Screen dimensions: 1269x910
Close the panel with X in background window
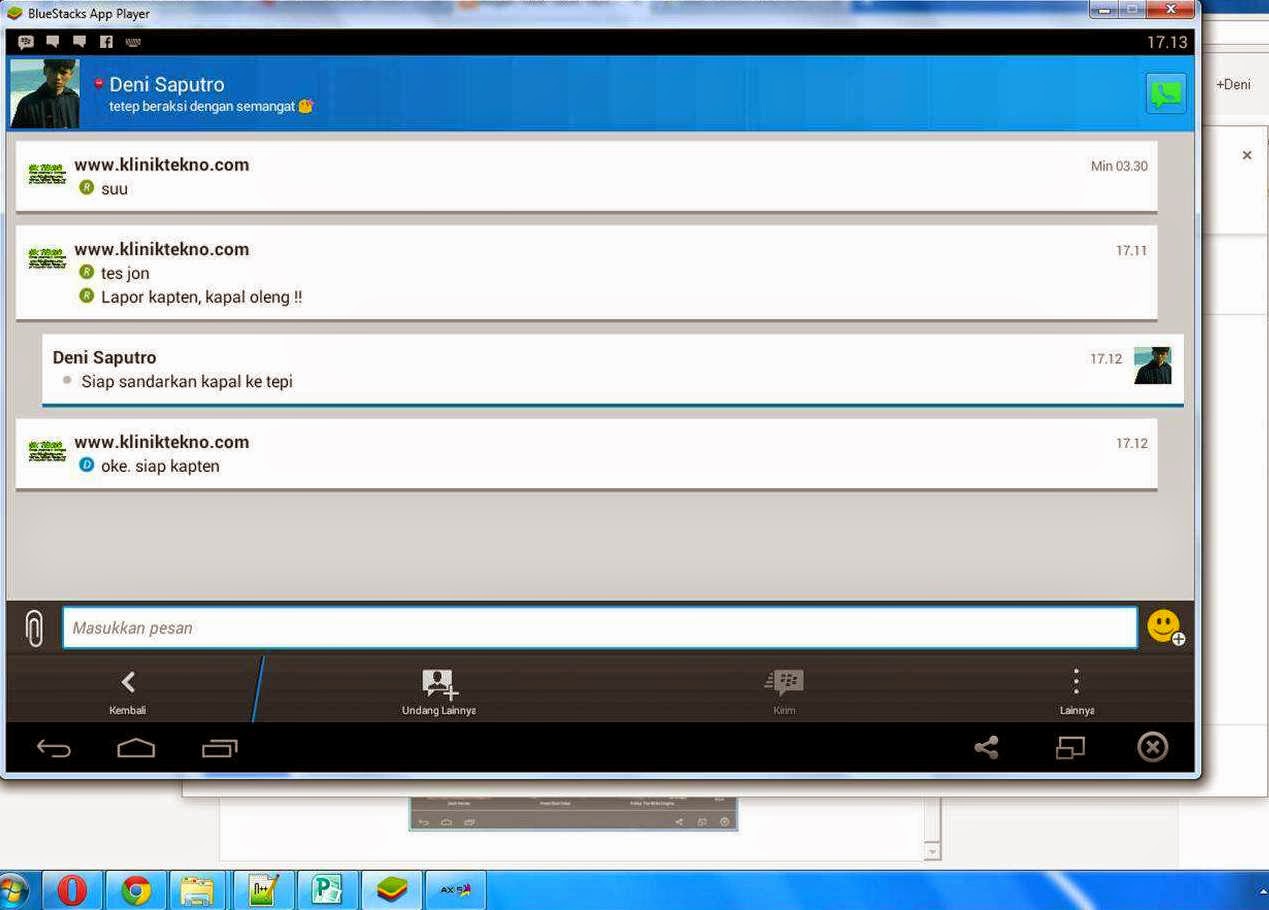pyautogui.click(x=1247, y=155)
